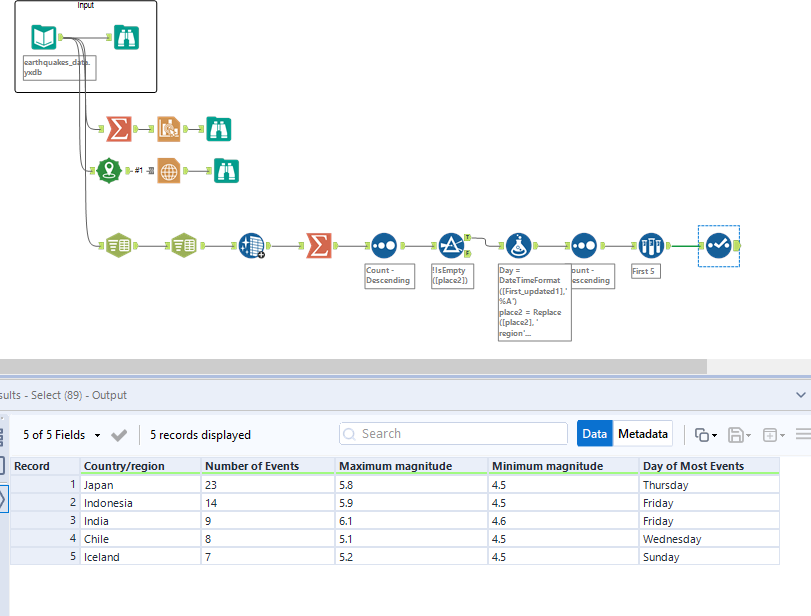Expand the 5 of 5 Fields dropdown

97,435
